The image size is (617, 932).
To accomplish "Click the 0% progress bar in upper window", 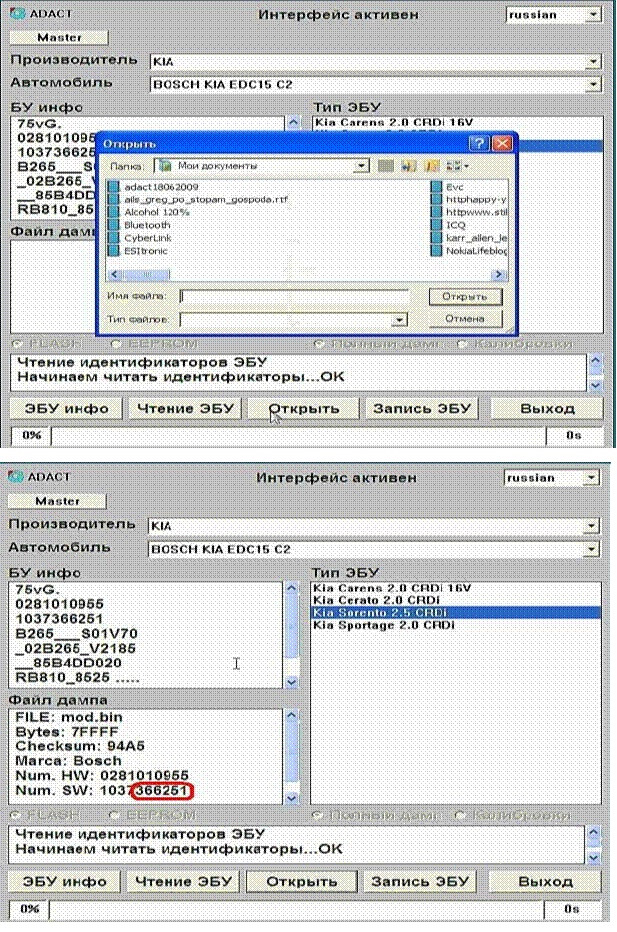I will (298, 436).
